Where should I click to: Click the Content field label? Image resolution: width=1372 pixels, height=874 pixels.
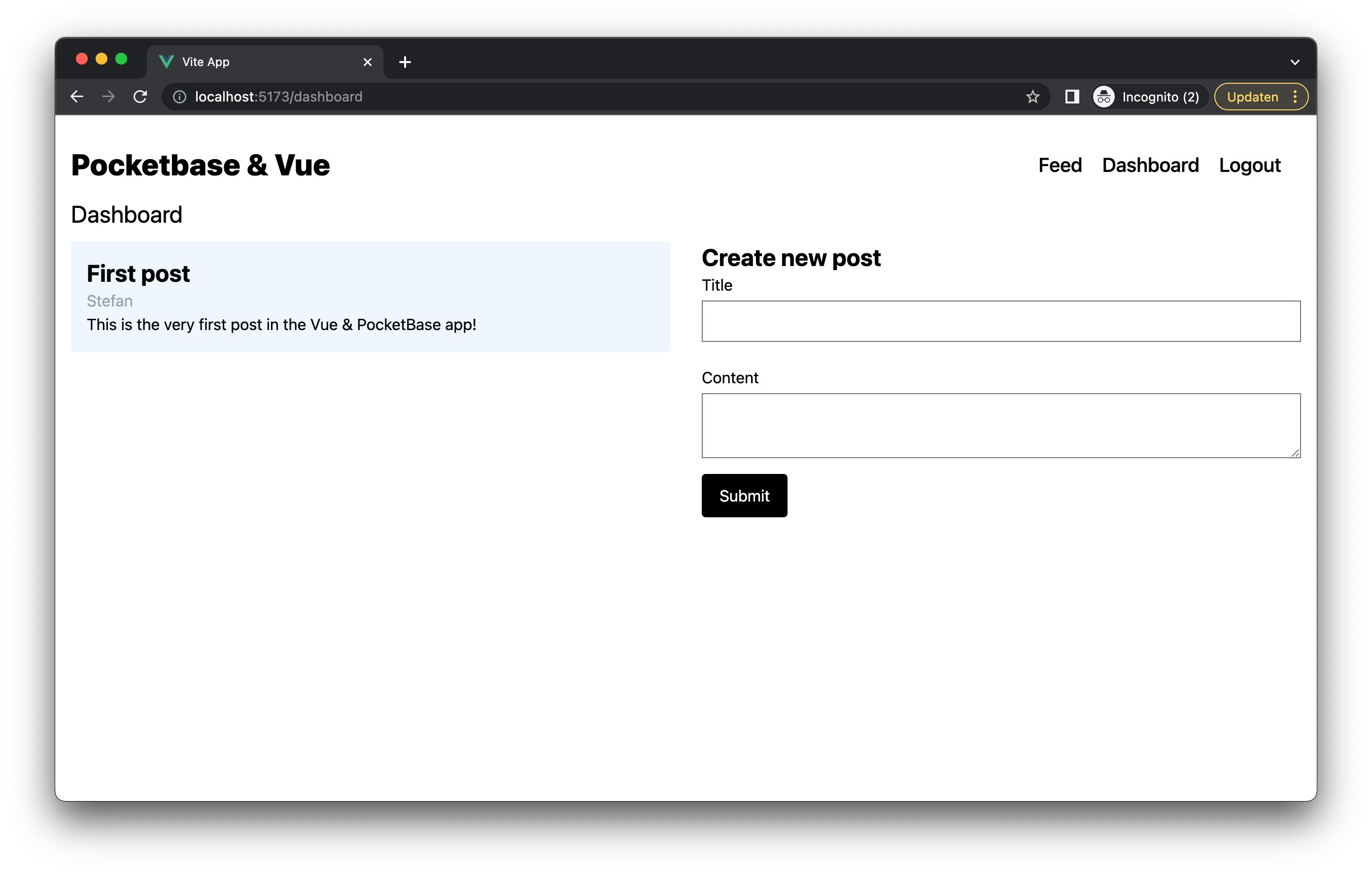730,378
